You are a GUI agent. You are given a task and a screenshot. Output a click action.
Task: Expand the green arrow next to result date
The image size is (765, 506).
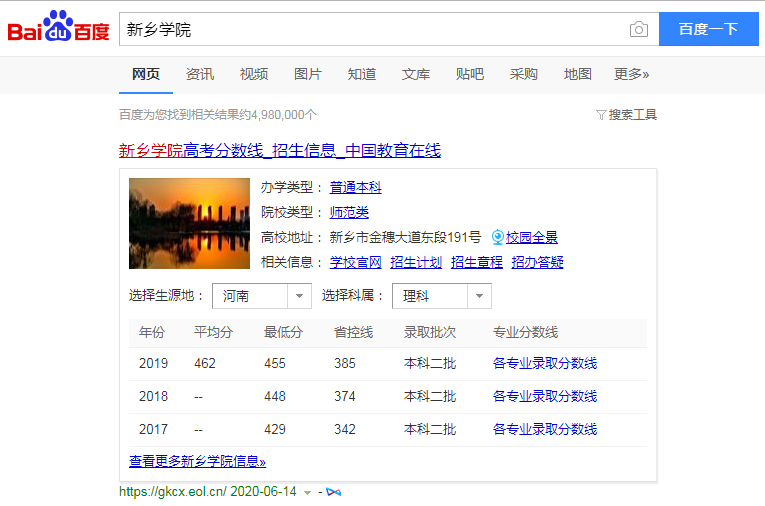coord(307,492)
